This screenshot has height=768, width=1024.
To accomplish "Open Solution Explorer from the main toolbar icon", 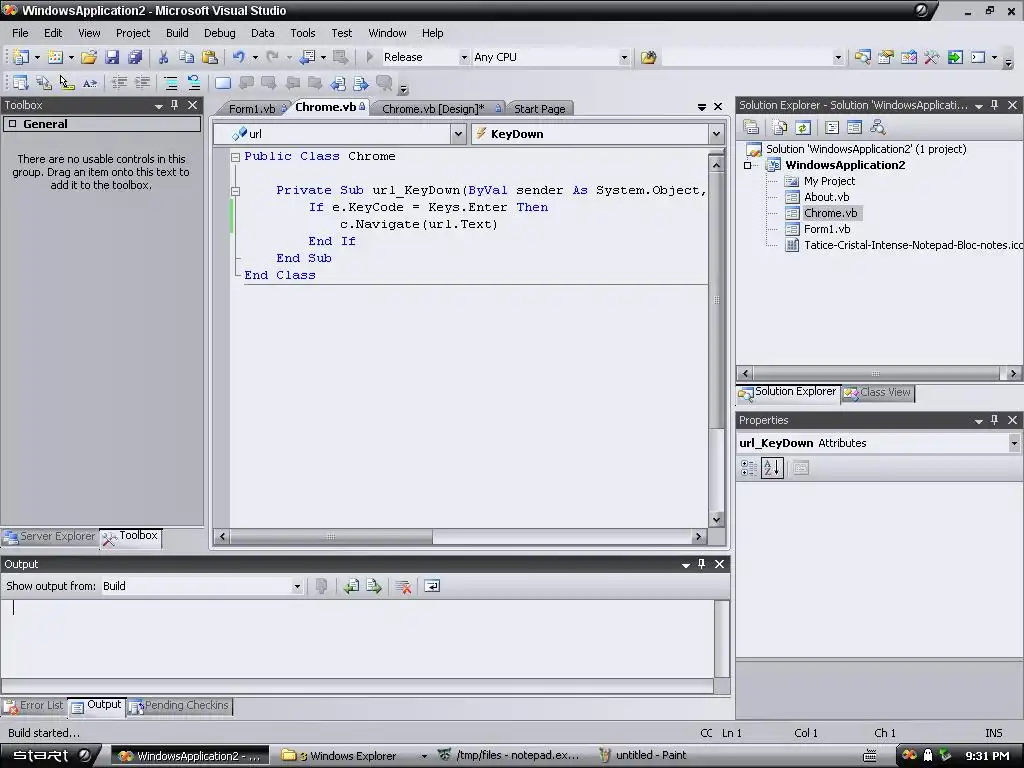I will tap(862, 57).
